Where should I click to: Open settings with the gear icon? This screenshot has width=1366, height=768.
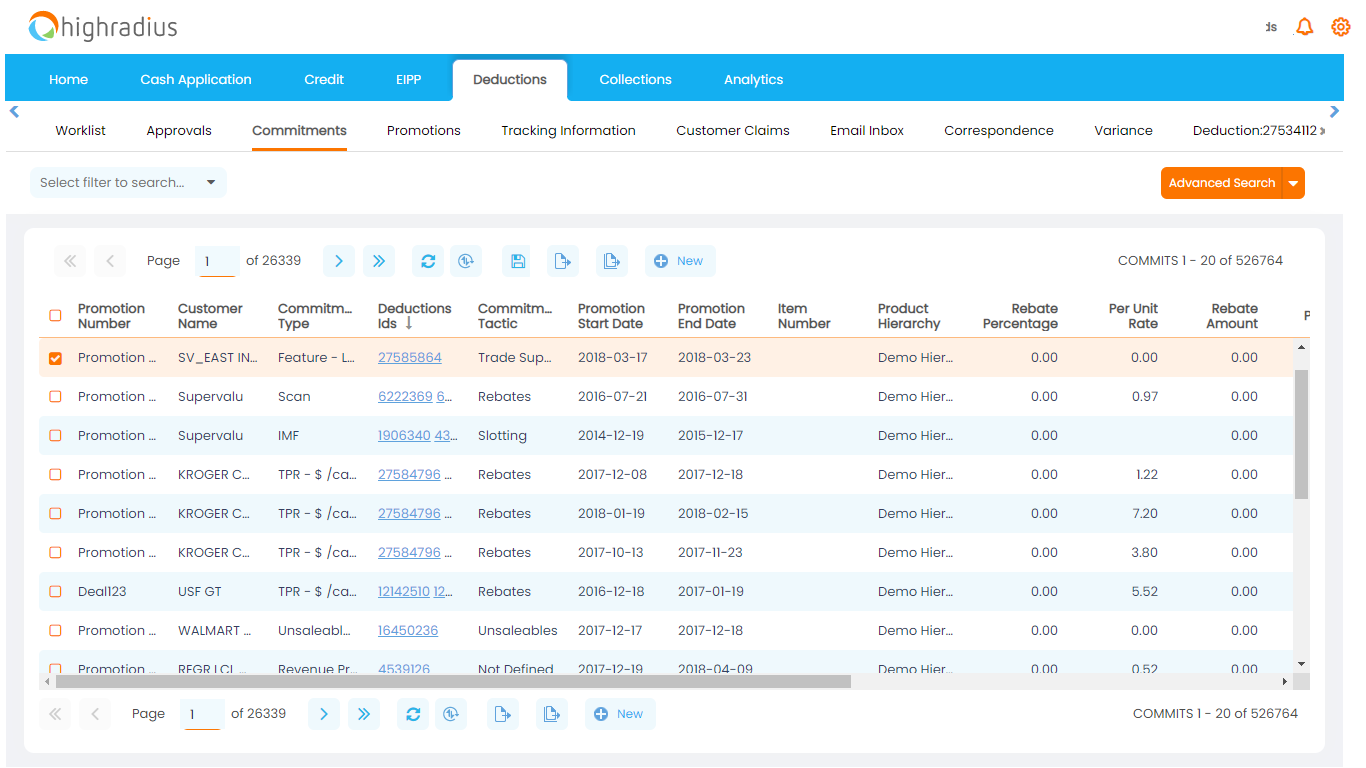1340,27
